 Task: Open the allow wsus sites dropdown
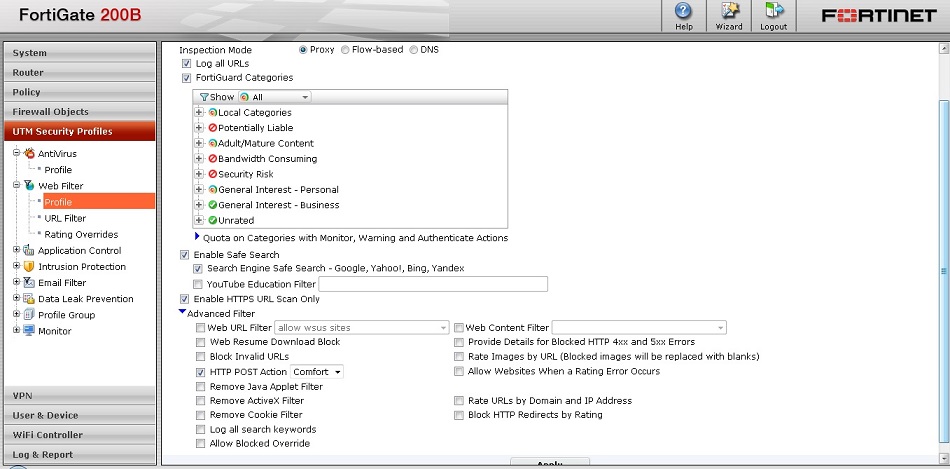[362, 328]
